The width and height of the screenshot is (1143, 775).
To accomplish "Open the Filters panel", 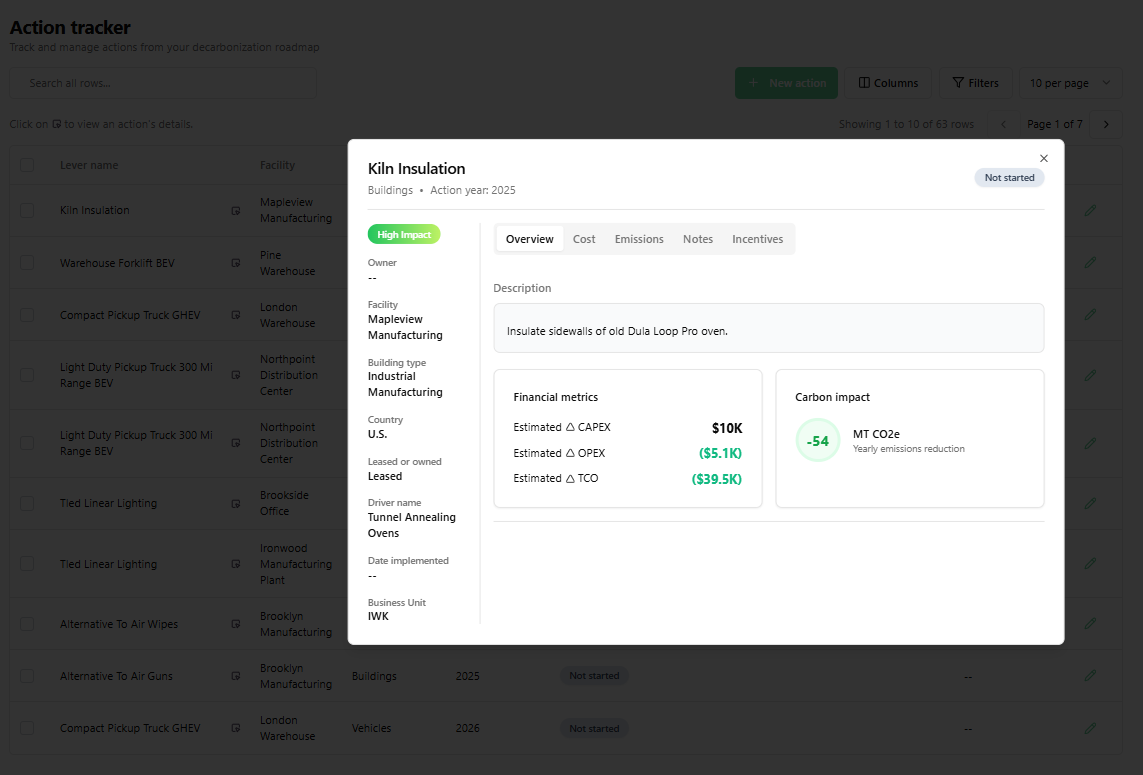I will [x=975, y=83].
